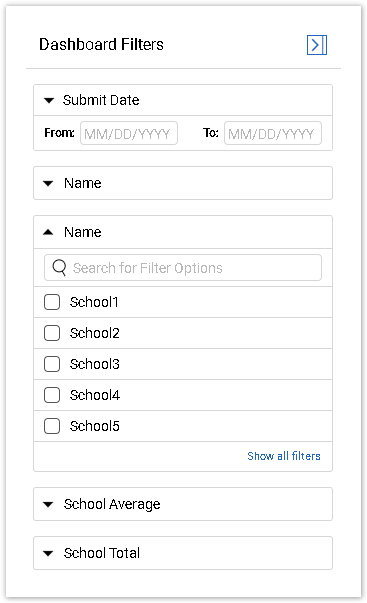The image size is (367, 603).
Task: Click the Submit Date header label
Action: (x=101, y=100)
